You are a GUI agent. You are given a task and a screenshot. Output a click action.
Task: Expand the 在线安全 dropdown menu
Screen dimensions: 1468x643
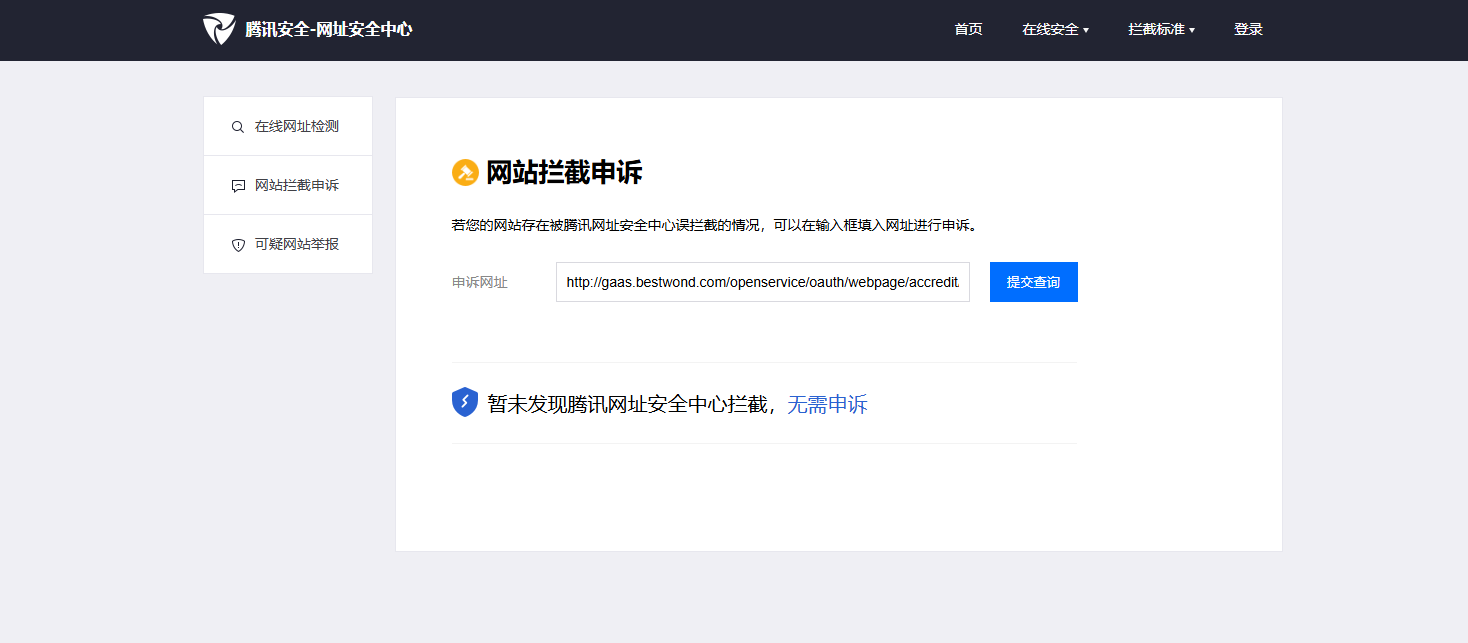click(x=1055, y=30)
